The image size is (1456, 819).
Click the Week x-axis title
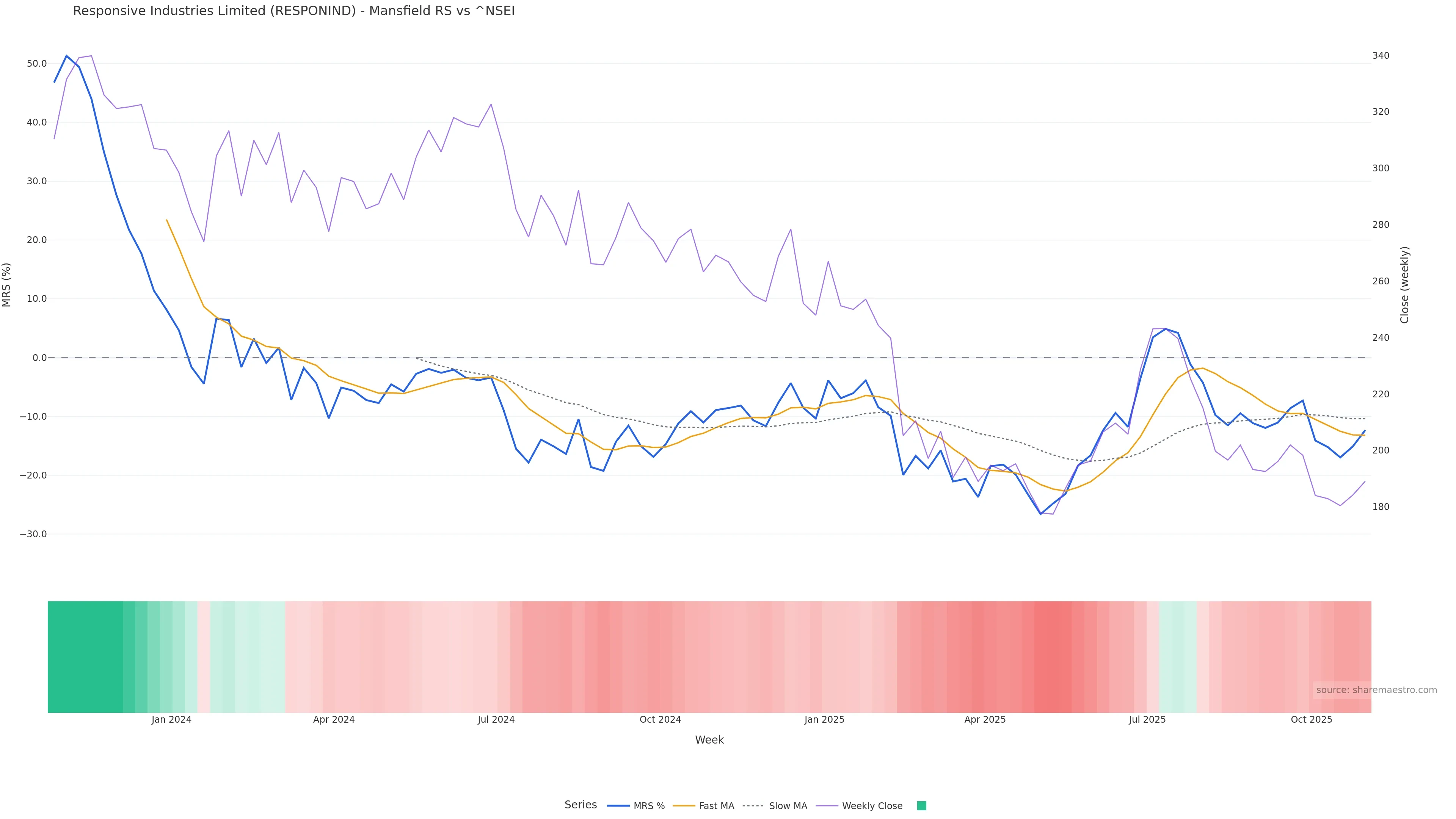coord(709,740)
